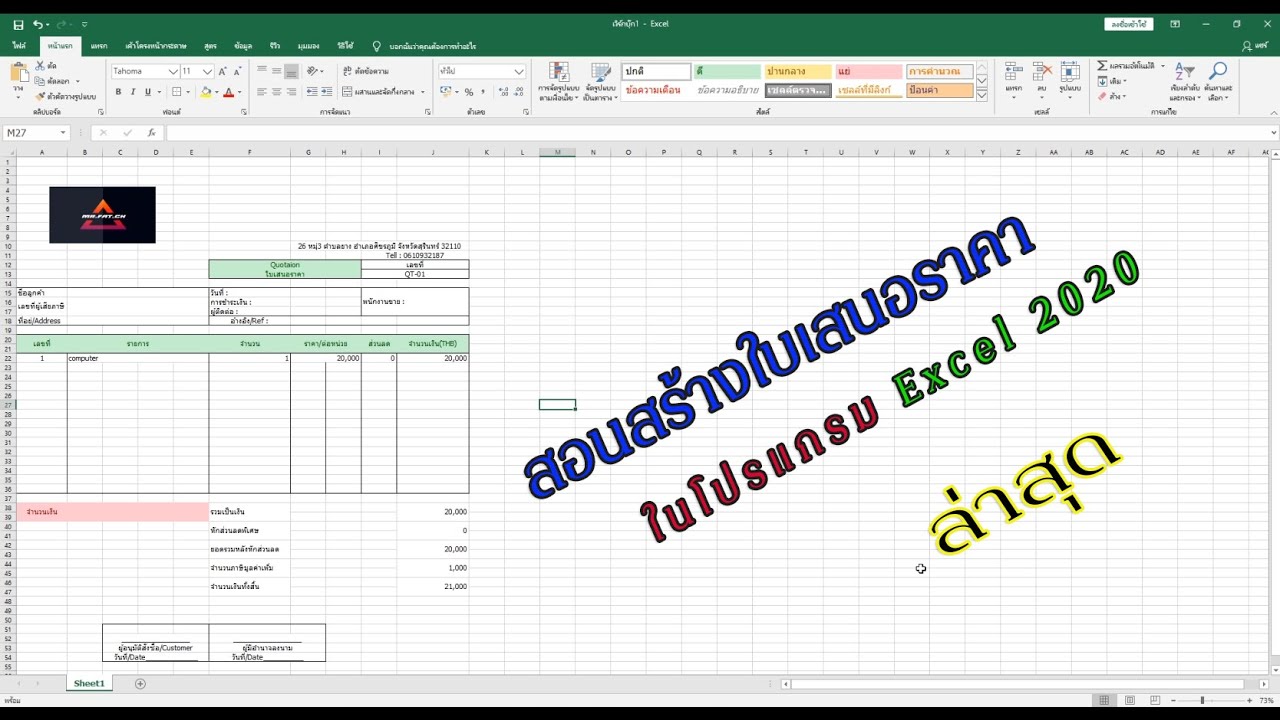Image resolution: width=1280 pixels, height=720 pixels.
Task: Click the Undo arrow in the title bar
Action: point(38,24)
